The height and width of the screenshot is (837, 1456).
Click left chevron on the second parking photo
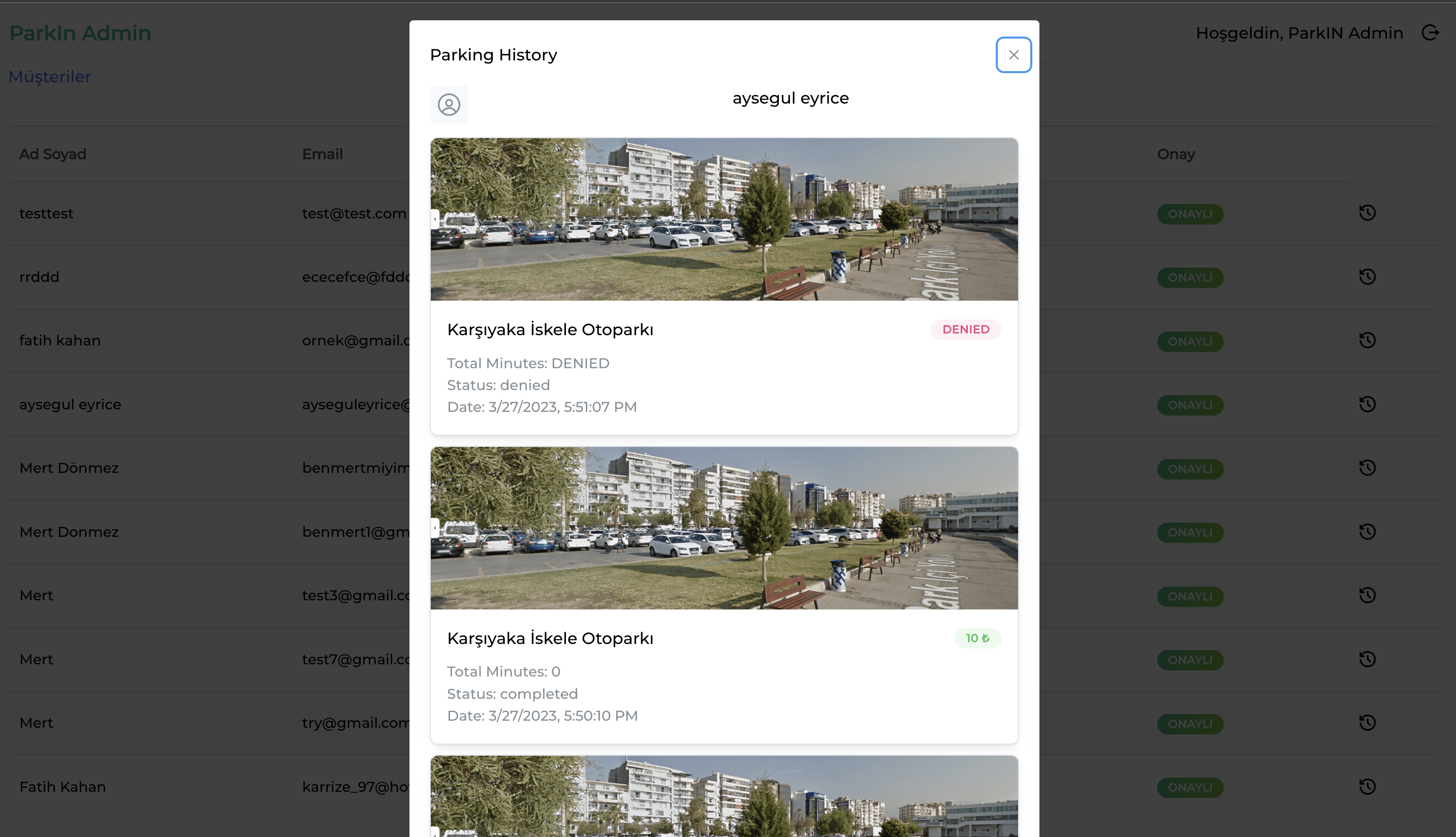coord(435,527)
